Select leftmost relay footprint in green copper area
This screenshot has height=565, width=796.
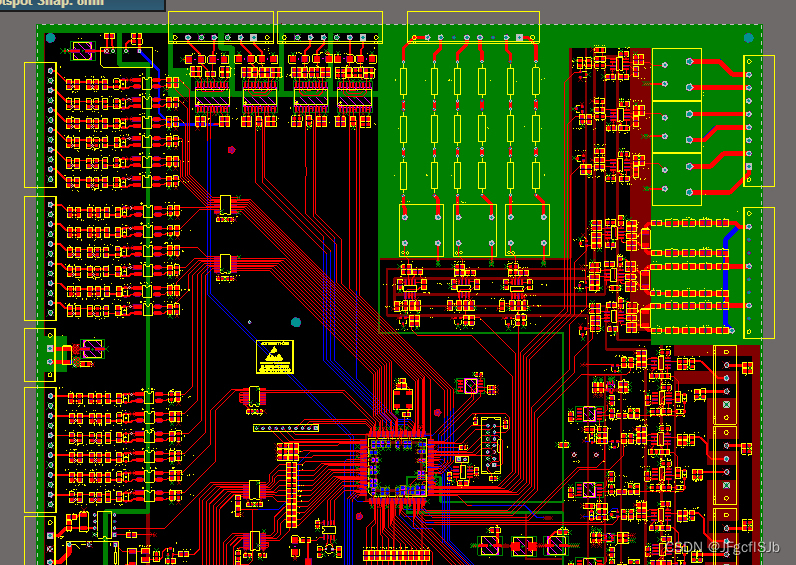[x=421, y=230]
